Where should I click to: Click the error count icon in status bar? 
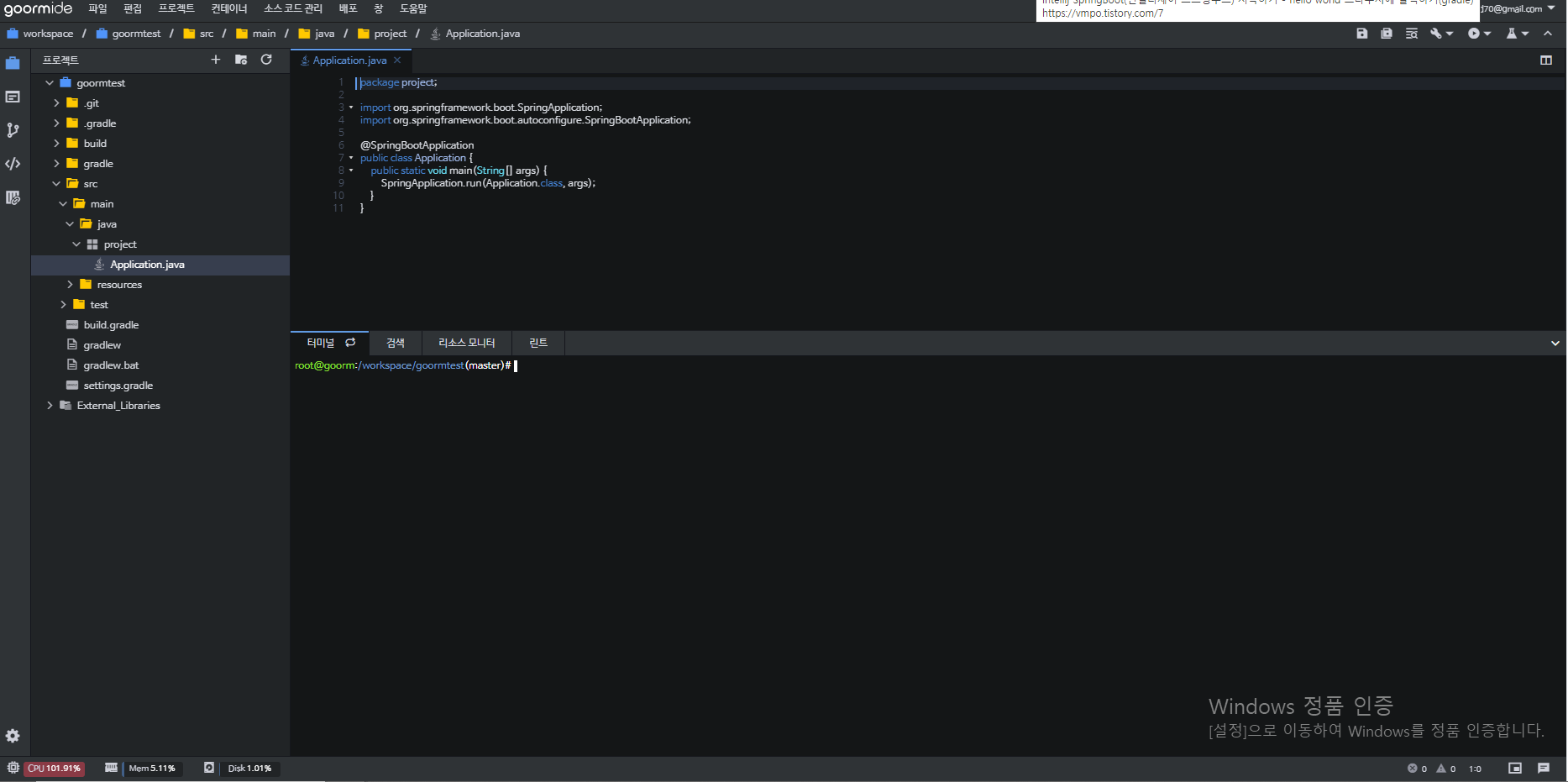[1413, 769]
